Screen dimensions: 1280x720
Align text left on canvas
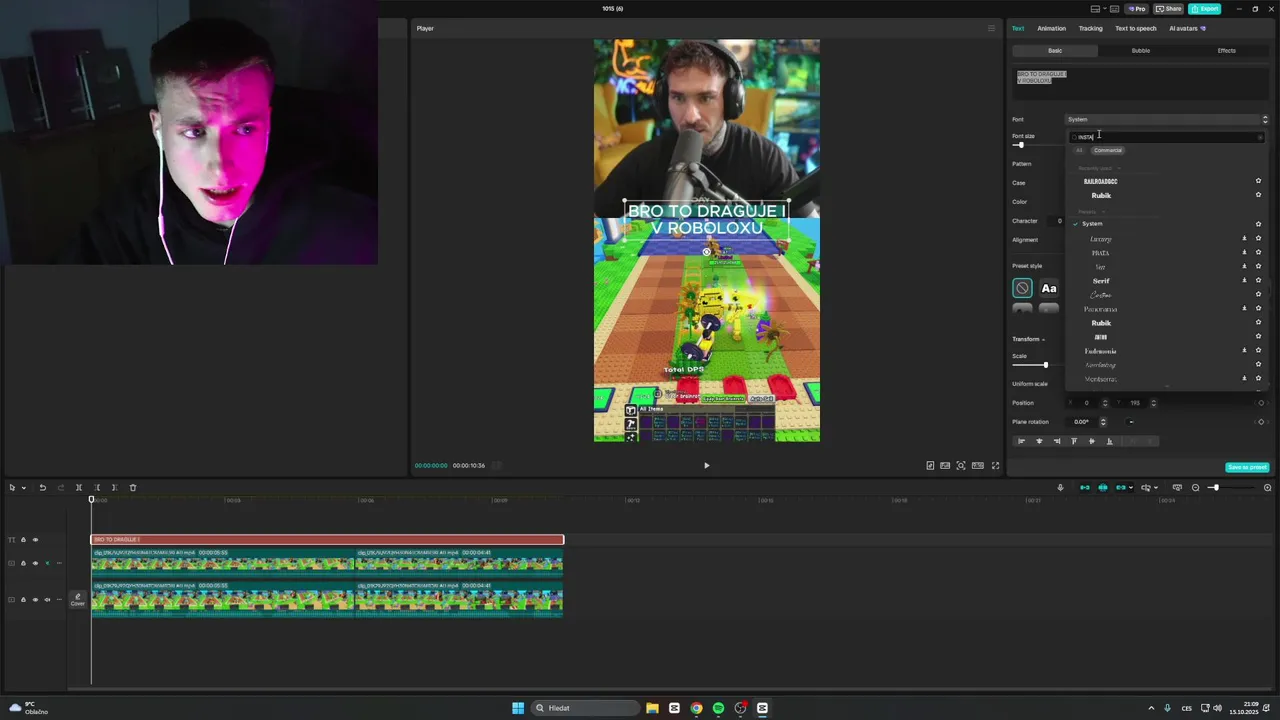(x=1021, y=441)
